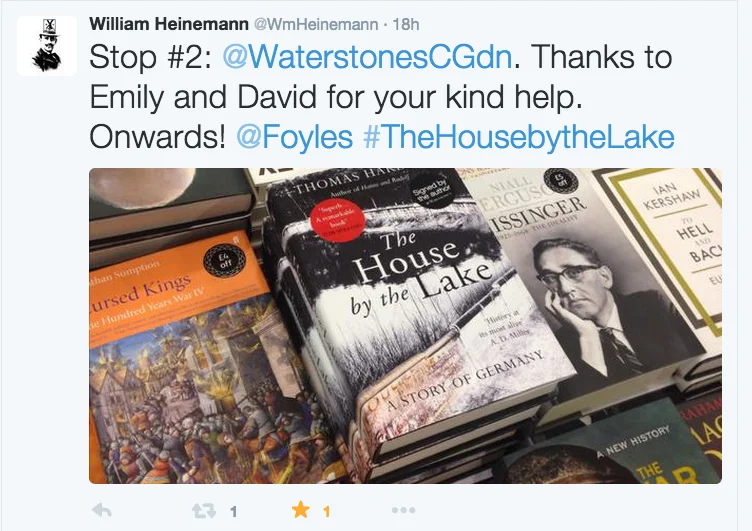The image size is (752, 531).
Task: Click the red review sticker on book
Action: [x=337, y=220]
